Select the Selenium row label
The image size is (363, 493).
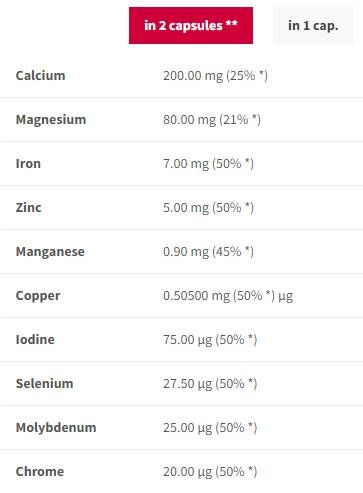pyautogui.click(x=44, y=384)
